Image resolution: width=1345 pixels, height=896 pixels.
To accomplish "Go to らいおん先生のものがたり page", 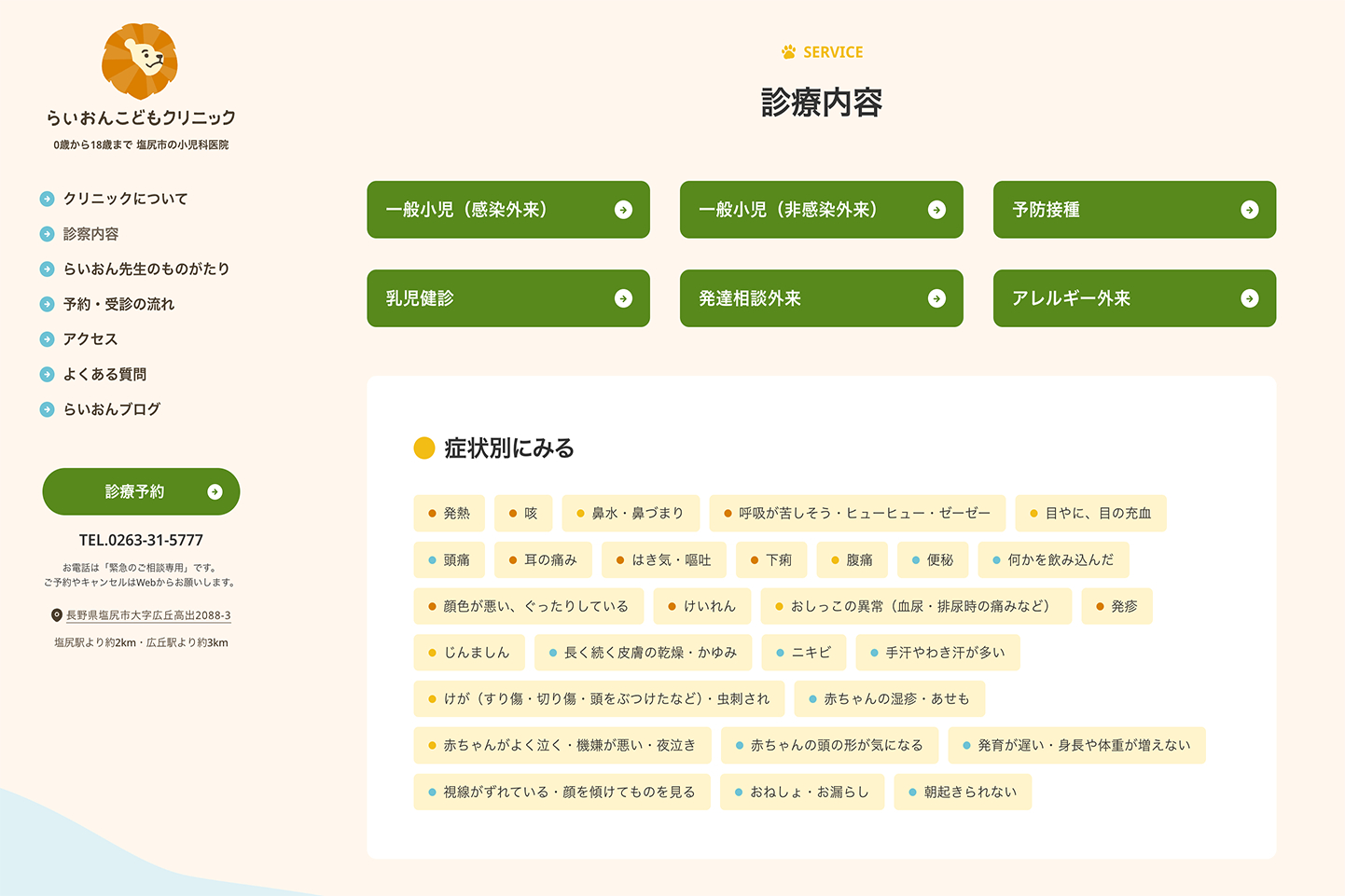I will coord(146,269).
